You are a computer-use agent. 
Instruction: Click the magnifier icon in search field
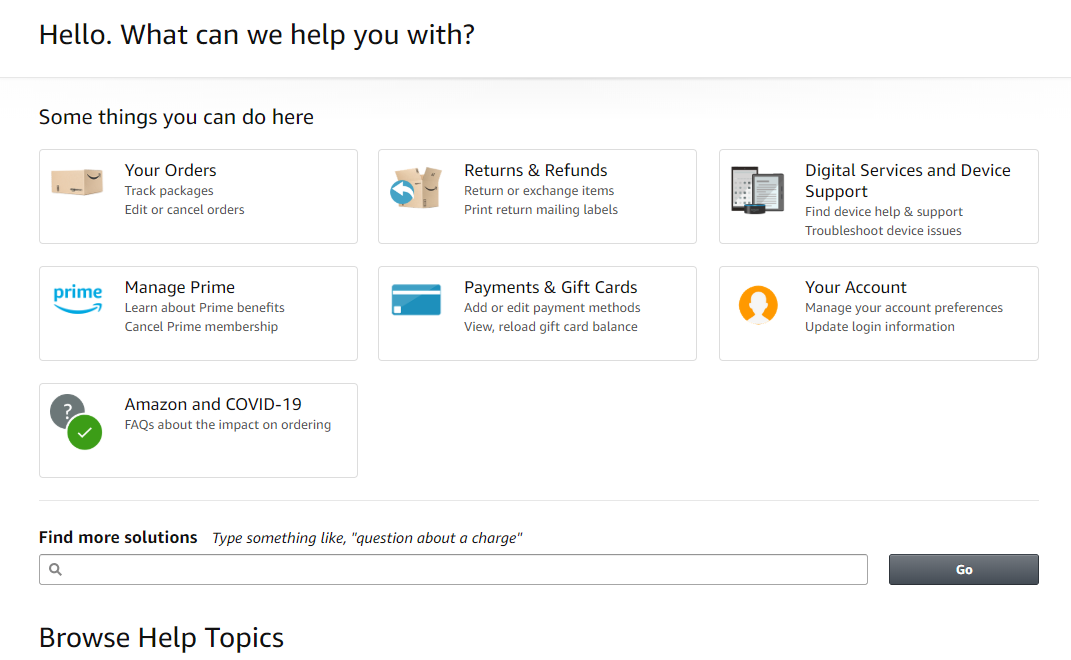(x=55, y=569)
